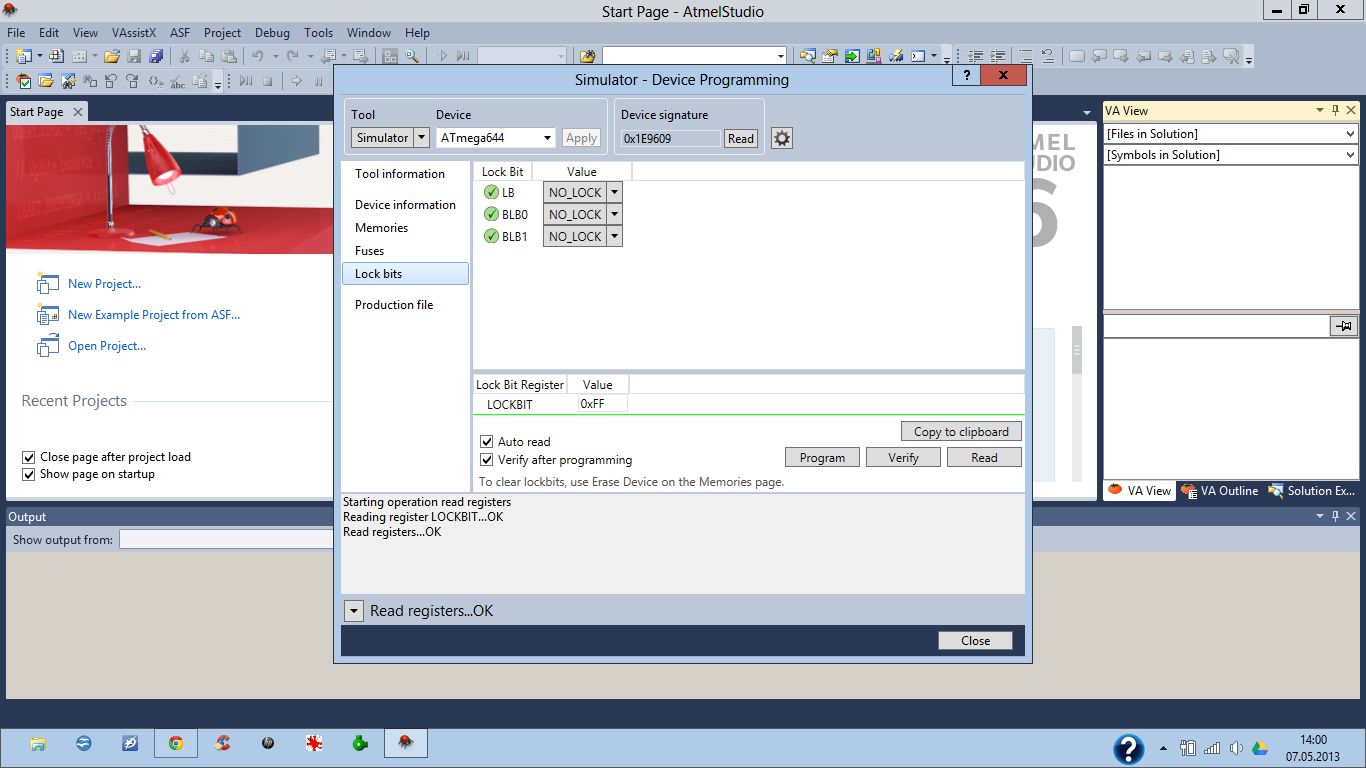The width and height of the screenshot is (1366, 768).
Task: Expand the status history arrow beside Read registers...OK
Action: (353, 611)
